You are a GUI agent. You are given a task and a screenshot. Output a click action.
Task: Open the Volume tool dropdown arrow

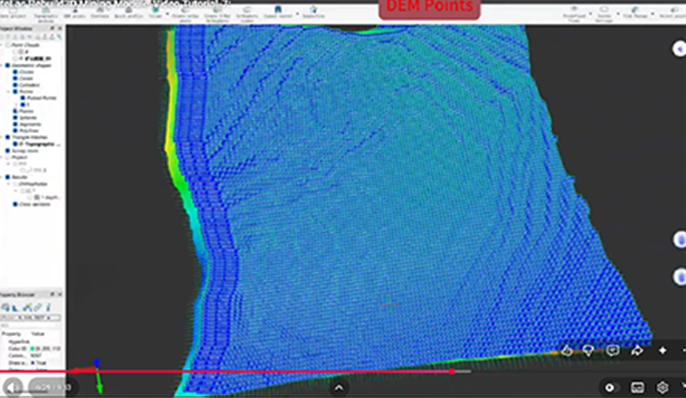click(x=167, y=14)
